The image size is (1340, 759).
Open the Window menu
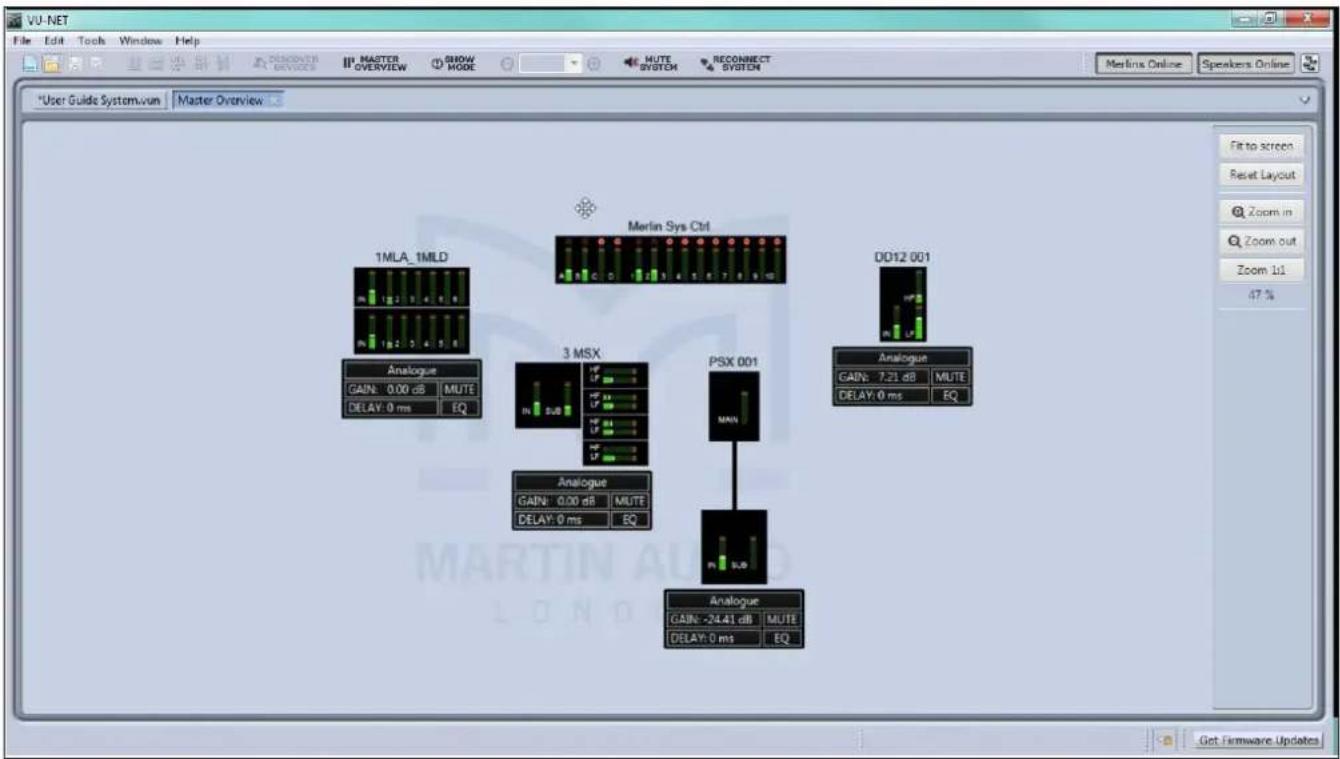click(139, 41)
